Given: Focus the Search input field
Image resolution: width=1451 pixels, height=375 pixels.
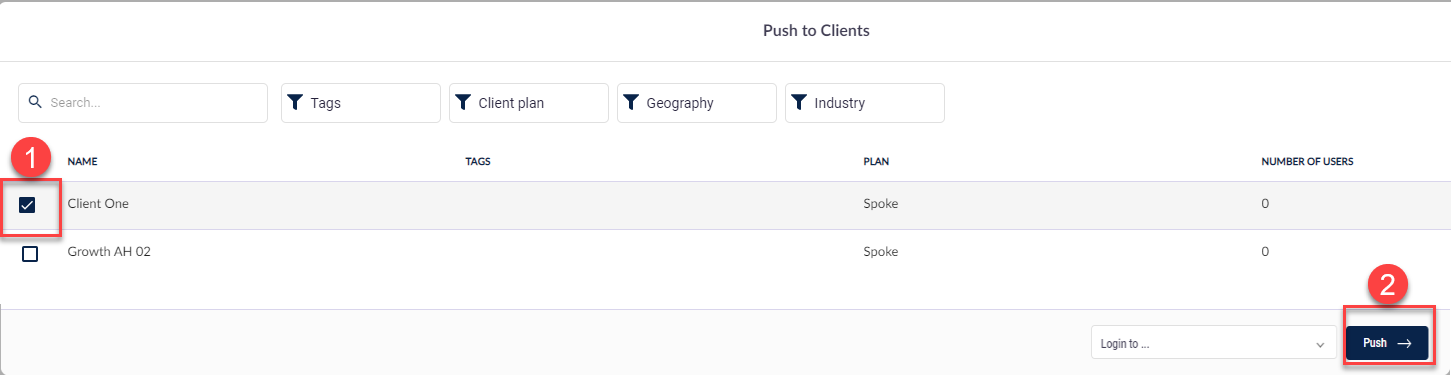Looking at the screenshot, I should pos(143,102).
